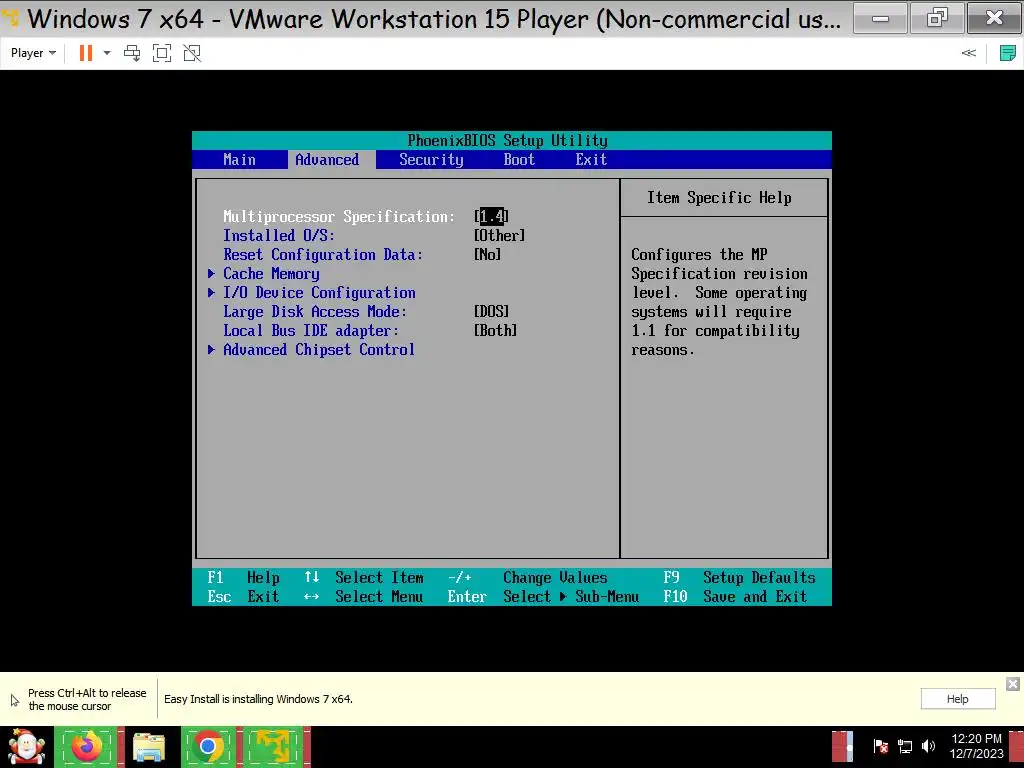Open the Santa Start button
This screenshot has width=1024, height=768.
pos(26,747)
